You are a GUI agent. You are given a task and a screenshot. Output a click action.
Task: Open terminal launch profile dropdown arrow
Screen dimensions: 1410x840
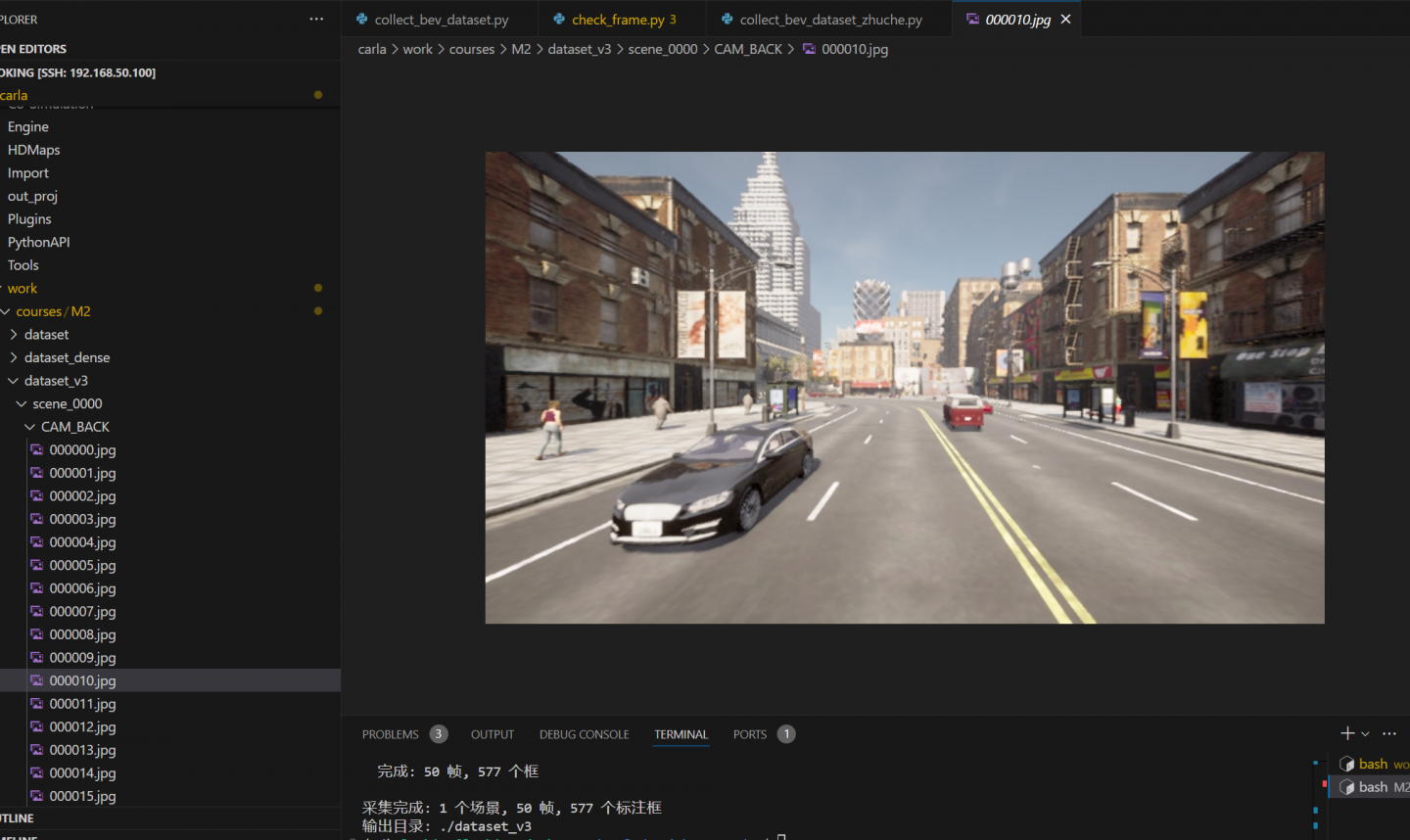(1365, 734)
